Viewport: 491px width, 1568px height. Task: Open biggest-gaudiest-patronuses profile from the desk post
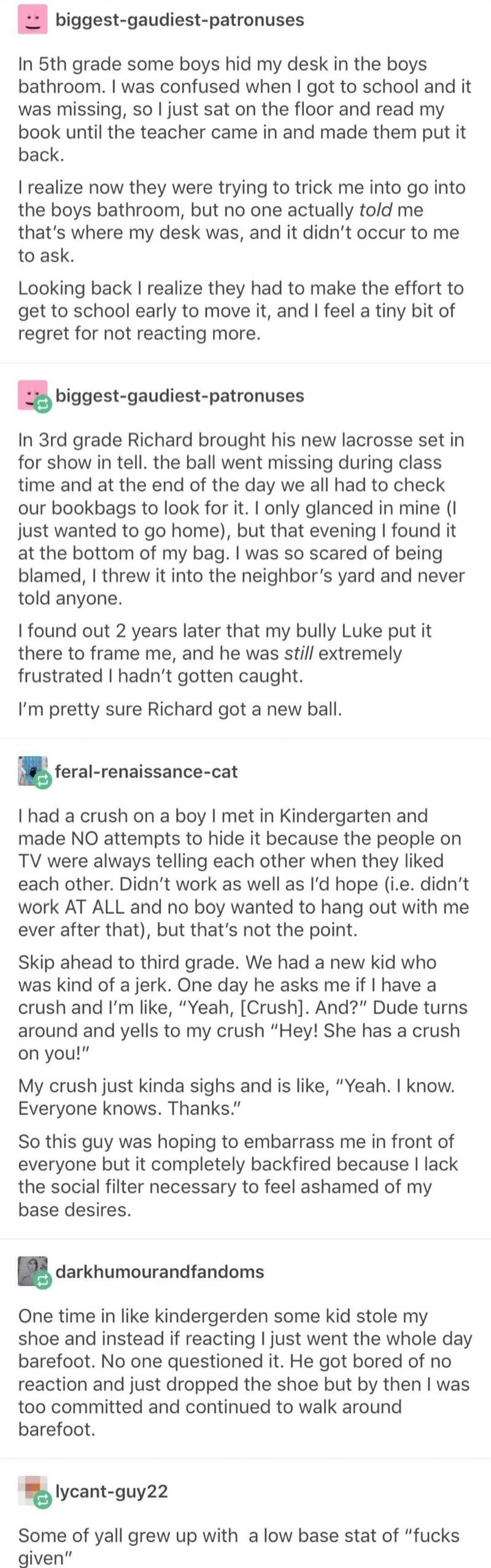(179, 20)
